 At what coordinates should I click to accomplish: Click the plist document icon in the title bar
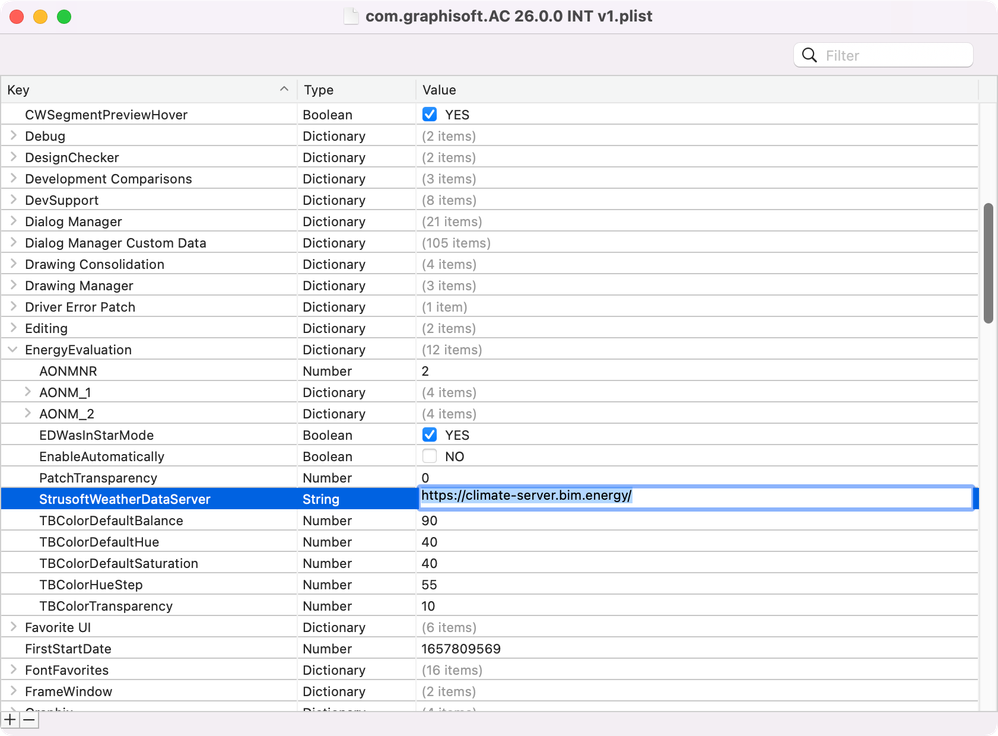pyautogui.click(x=351, y=16)
